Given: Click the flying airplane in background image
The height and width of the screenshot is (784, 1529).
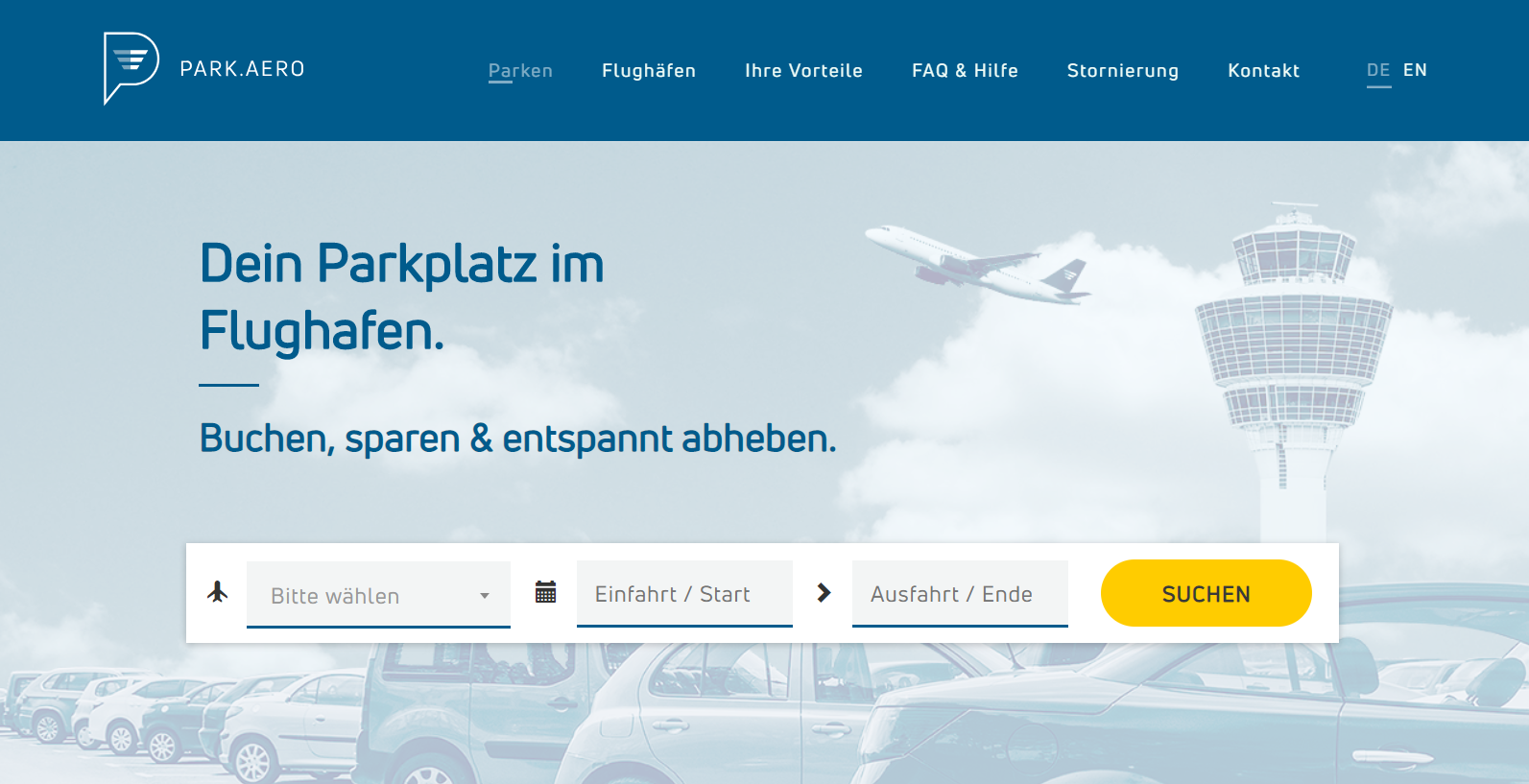Looking at the screenshot, I should pos(979,262).
